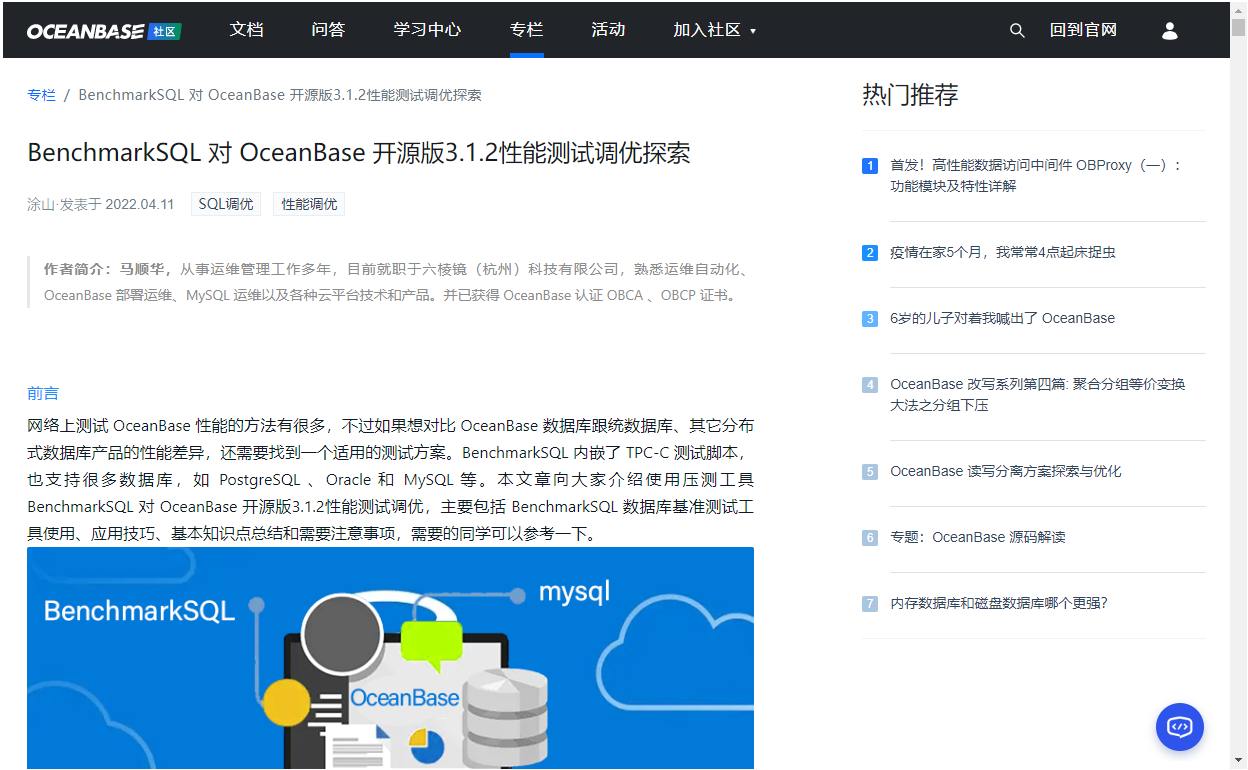Open article 专题：OceanBase 源码解读

pyautogui.click(x=978, y=538)
